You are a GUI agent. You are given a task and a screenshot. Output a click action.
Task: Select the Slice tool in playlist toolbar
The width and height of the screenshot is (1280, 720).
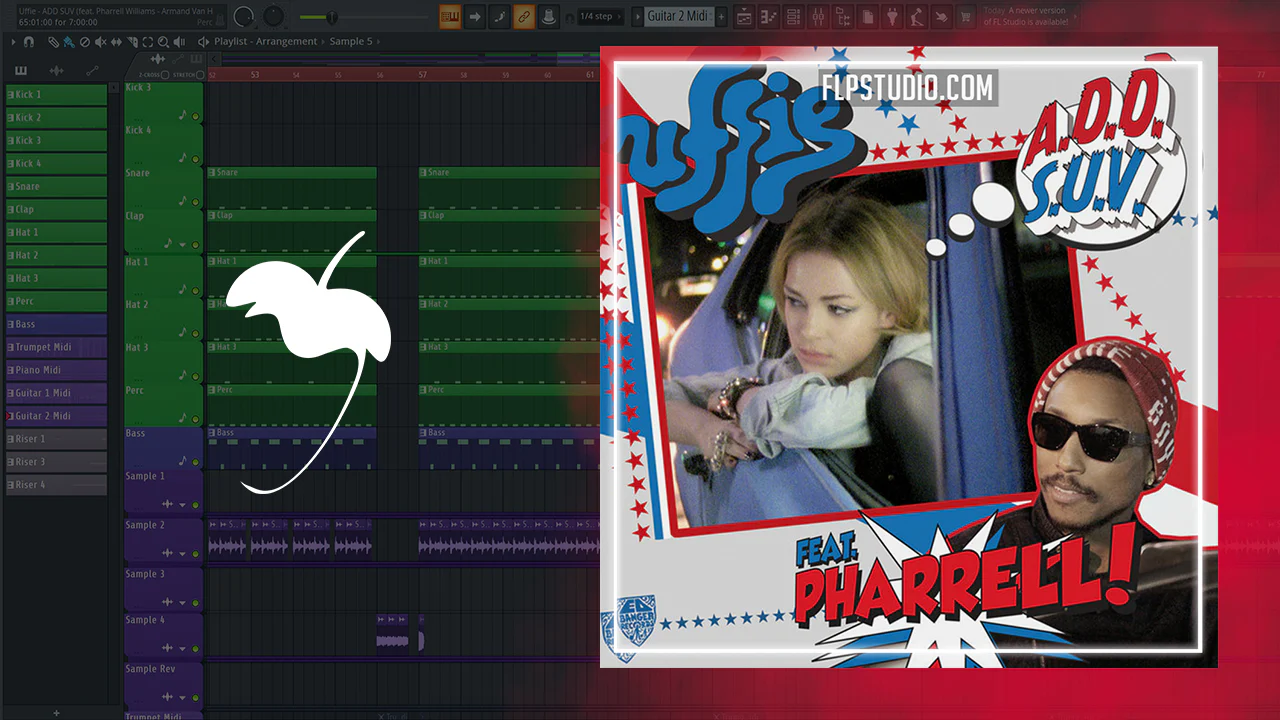coord(132,42)
